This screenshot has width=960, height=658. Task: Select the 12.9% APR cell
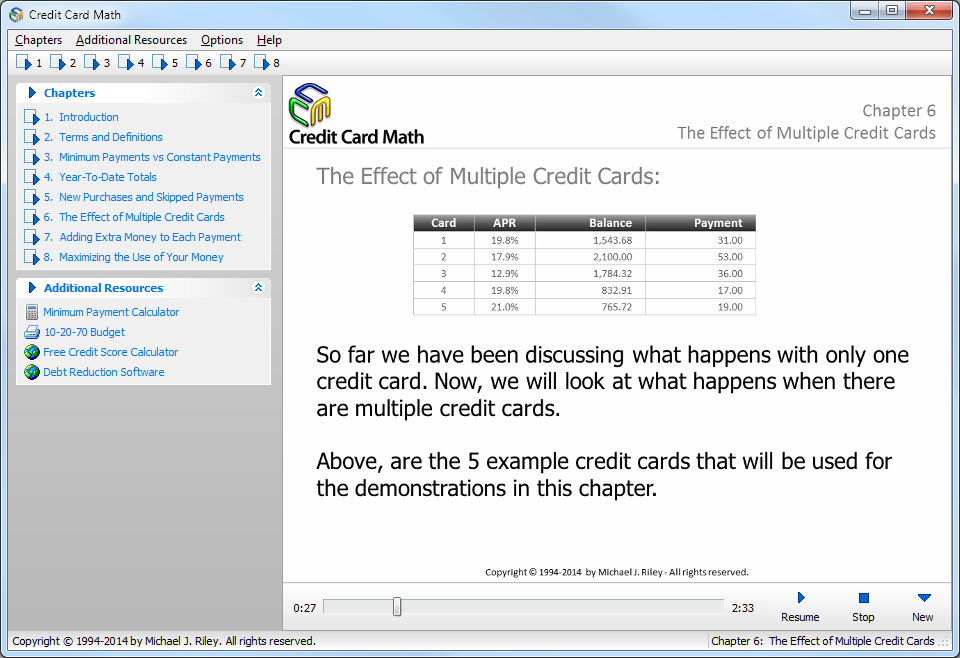[504, 274]
